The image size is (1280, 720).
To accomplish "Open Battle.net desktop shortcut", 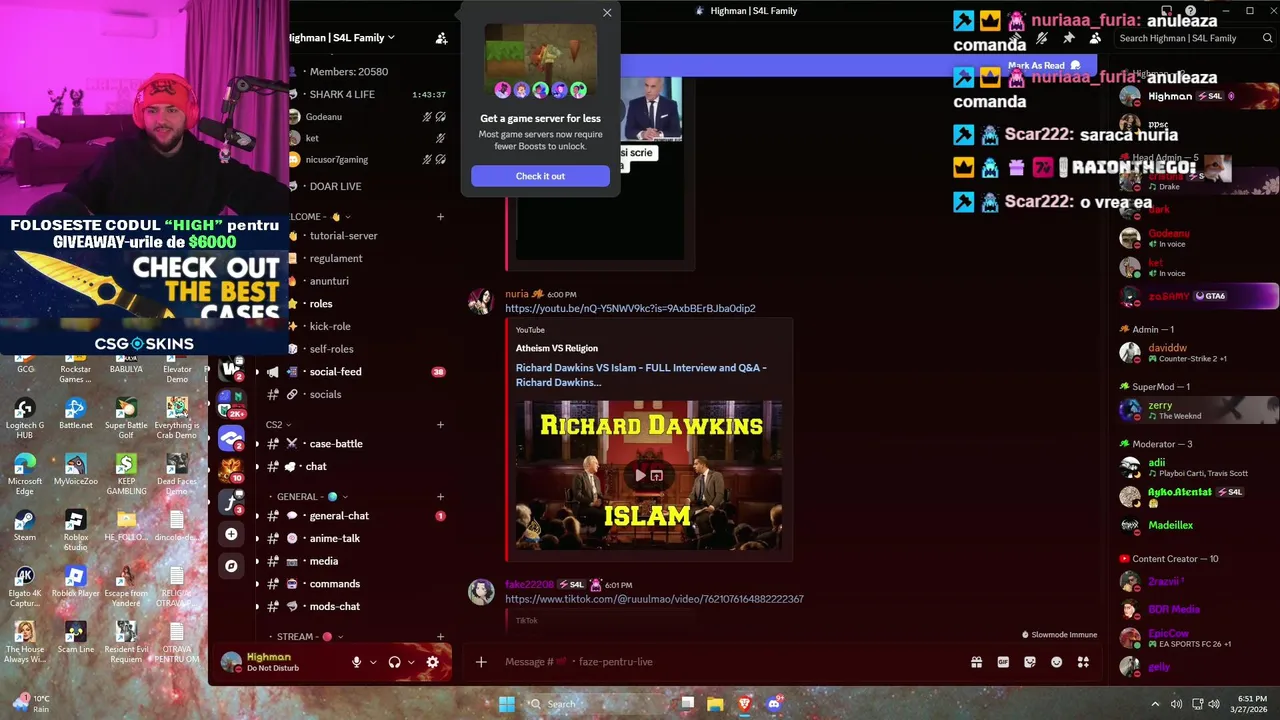I will [75, 413].
